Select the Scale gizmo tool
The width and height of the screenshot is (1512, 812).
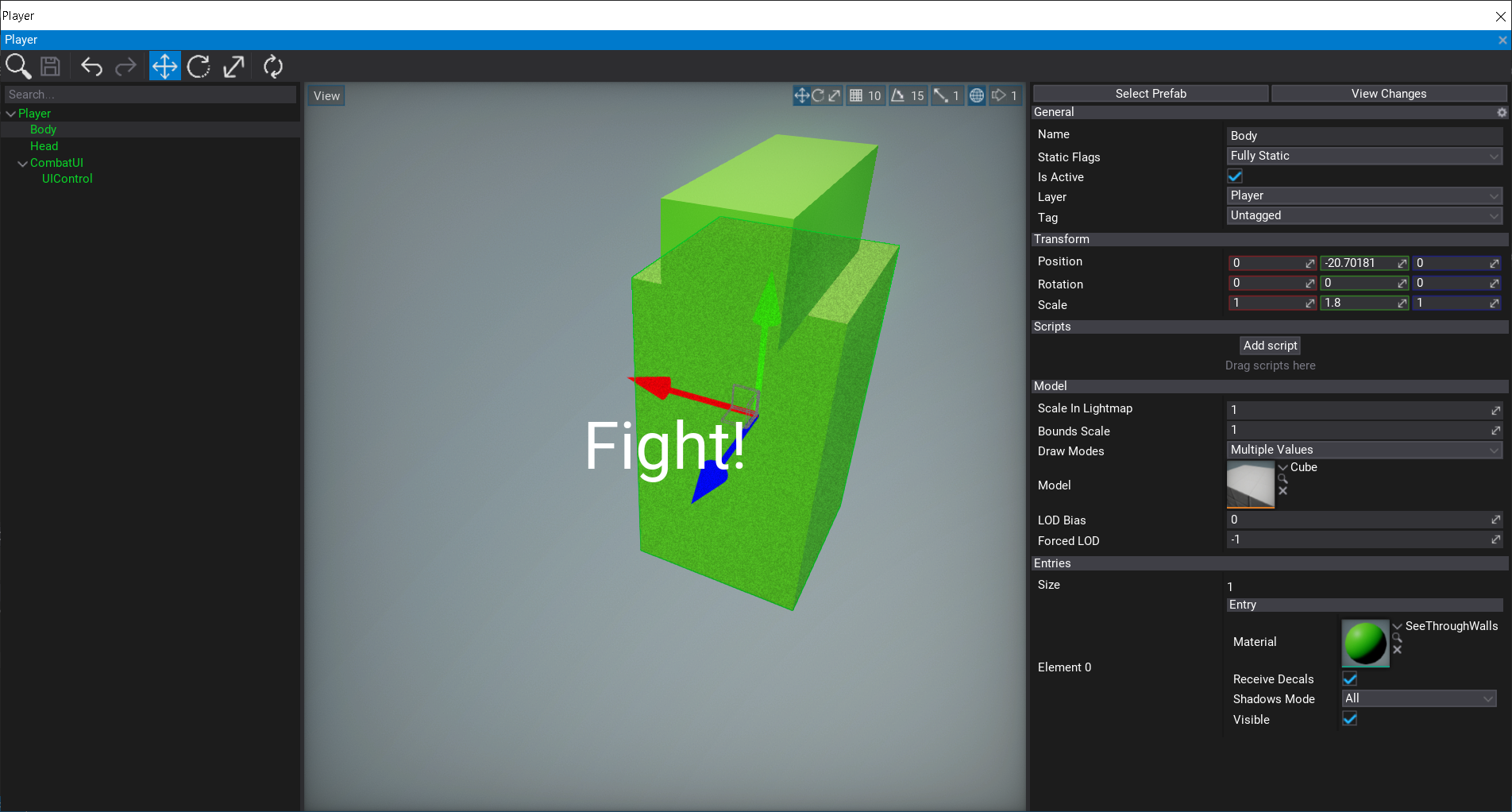[233, 66]
